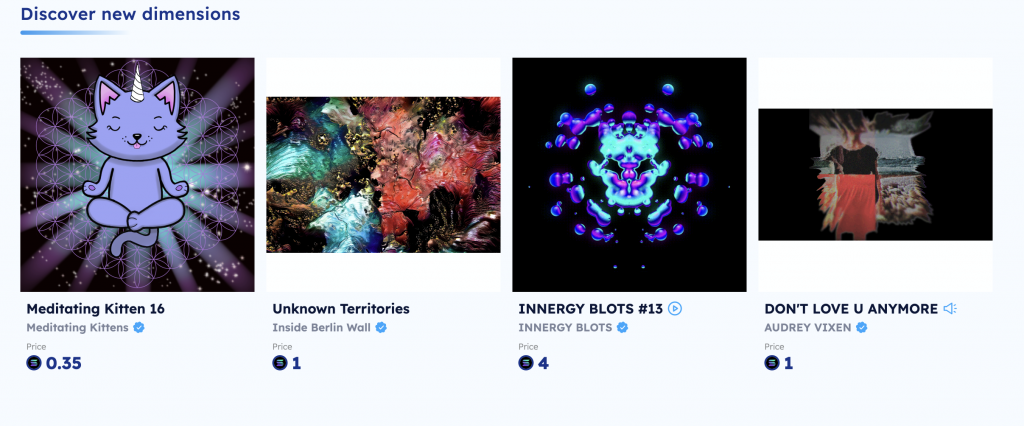The height and width of the screenshot is (426, 1024).
Task: Click the Solana coin icon beside price 0.35
Action: tap(34, 363)
